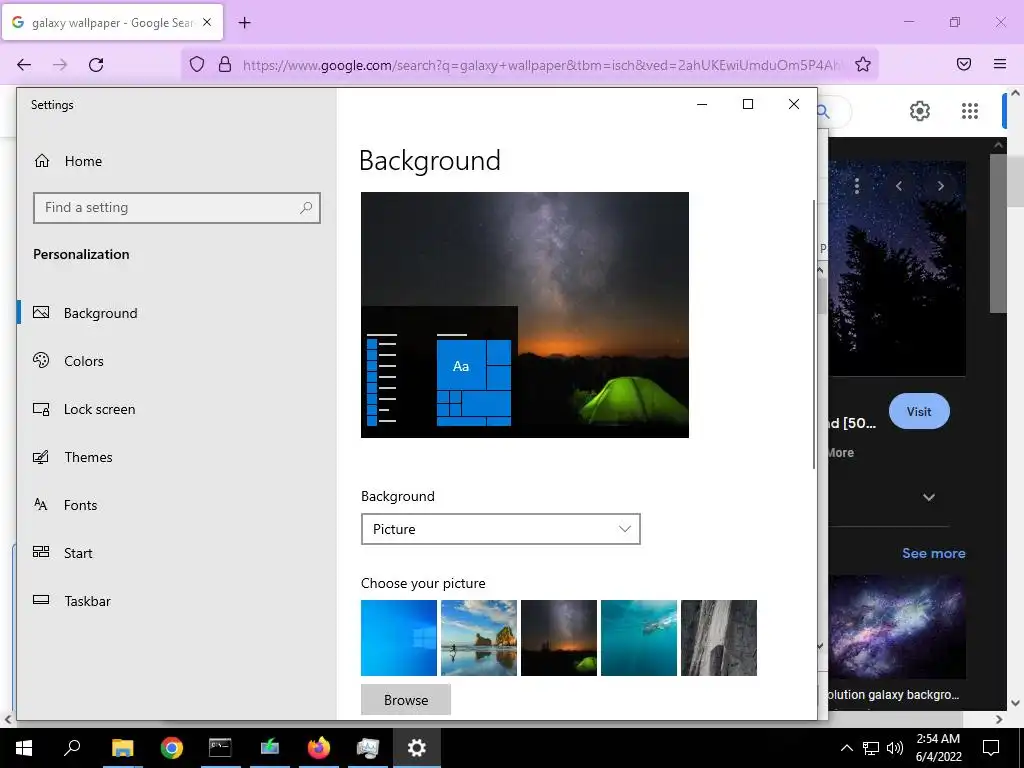Open the taskbar search icon
The width and height of the screenshot is (1024, 768).
(72, 748)
